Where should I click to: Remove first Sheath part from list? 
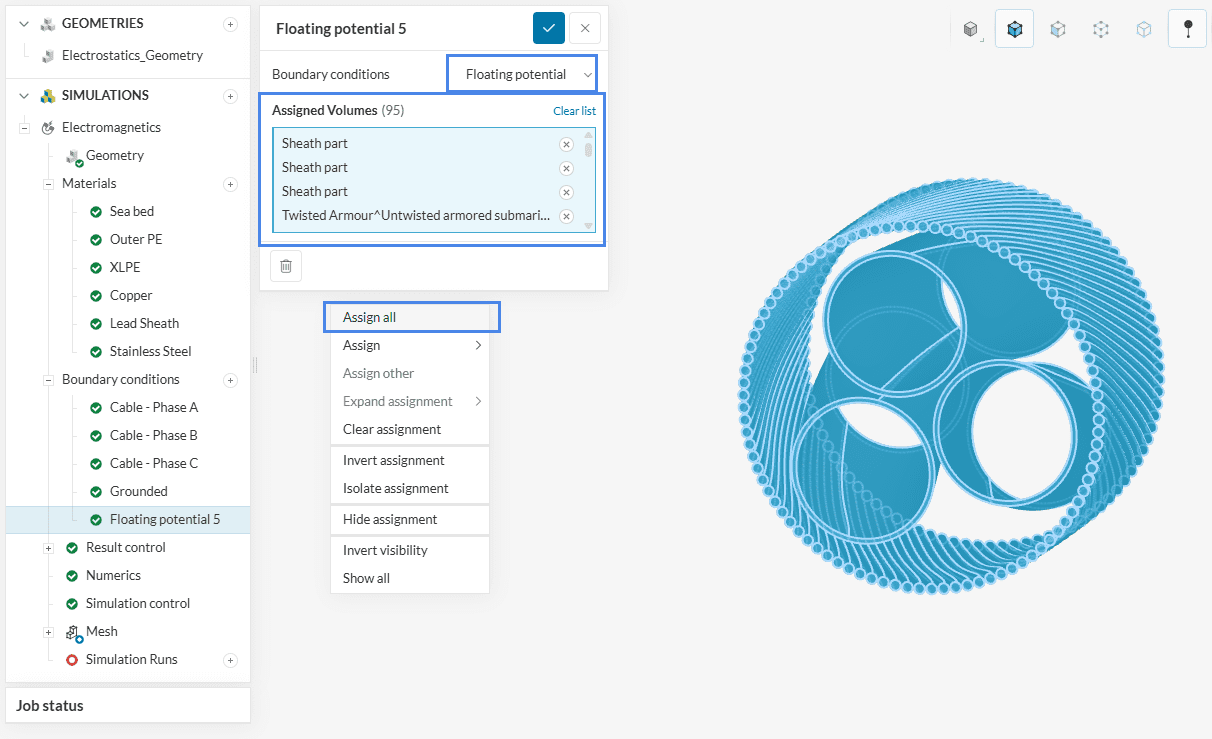(566, 144)
